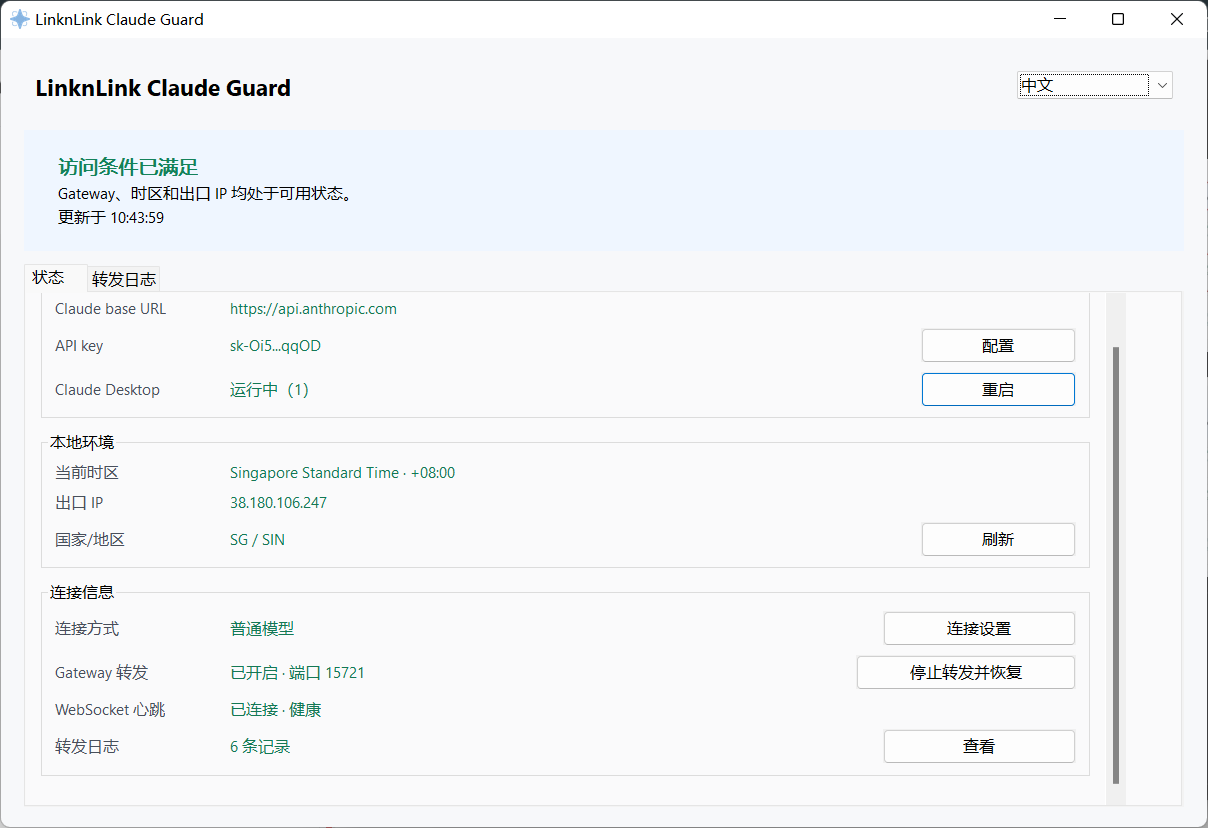Click the LinknLink Claude Guard title bar icon
1208x828 pixels.
(19, 19)
